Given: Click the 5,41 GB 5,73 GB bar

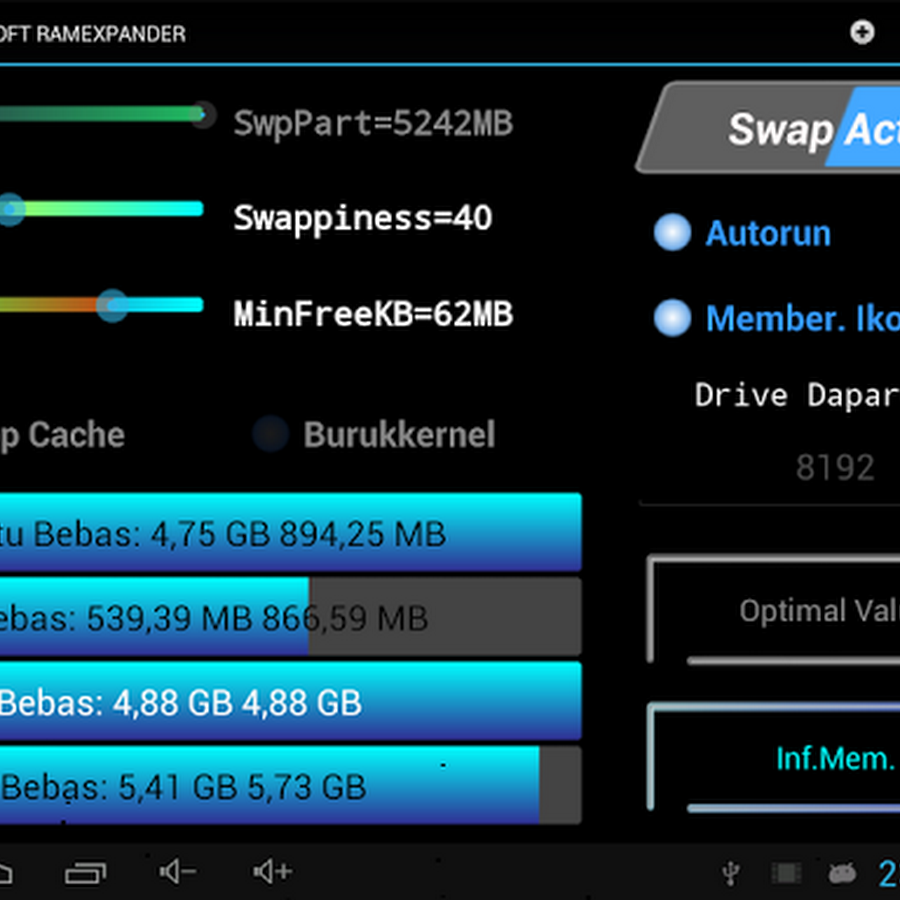Looking at the screenshot, I should (290, 785).
